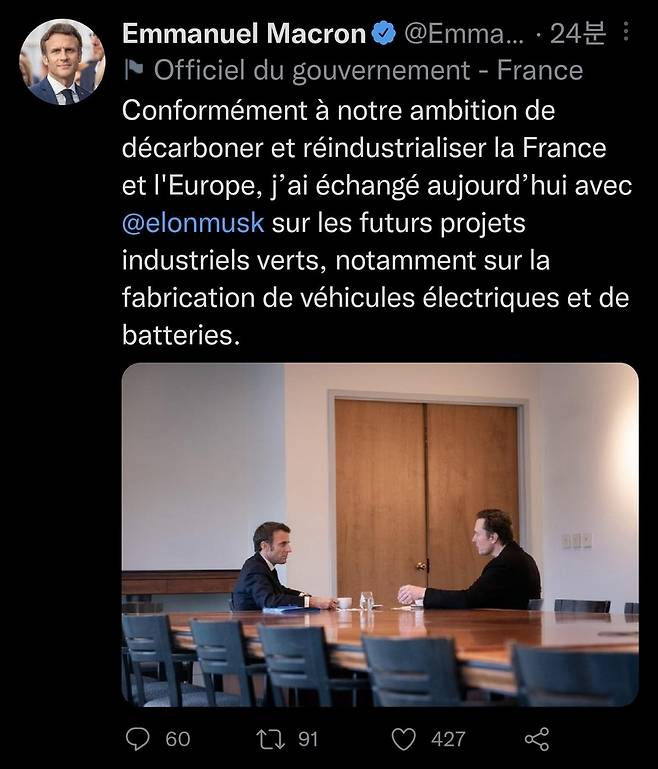Open the @elonmusk mention link
The width and height of the screenshot is (658, 769).
coord(193,222)
